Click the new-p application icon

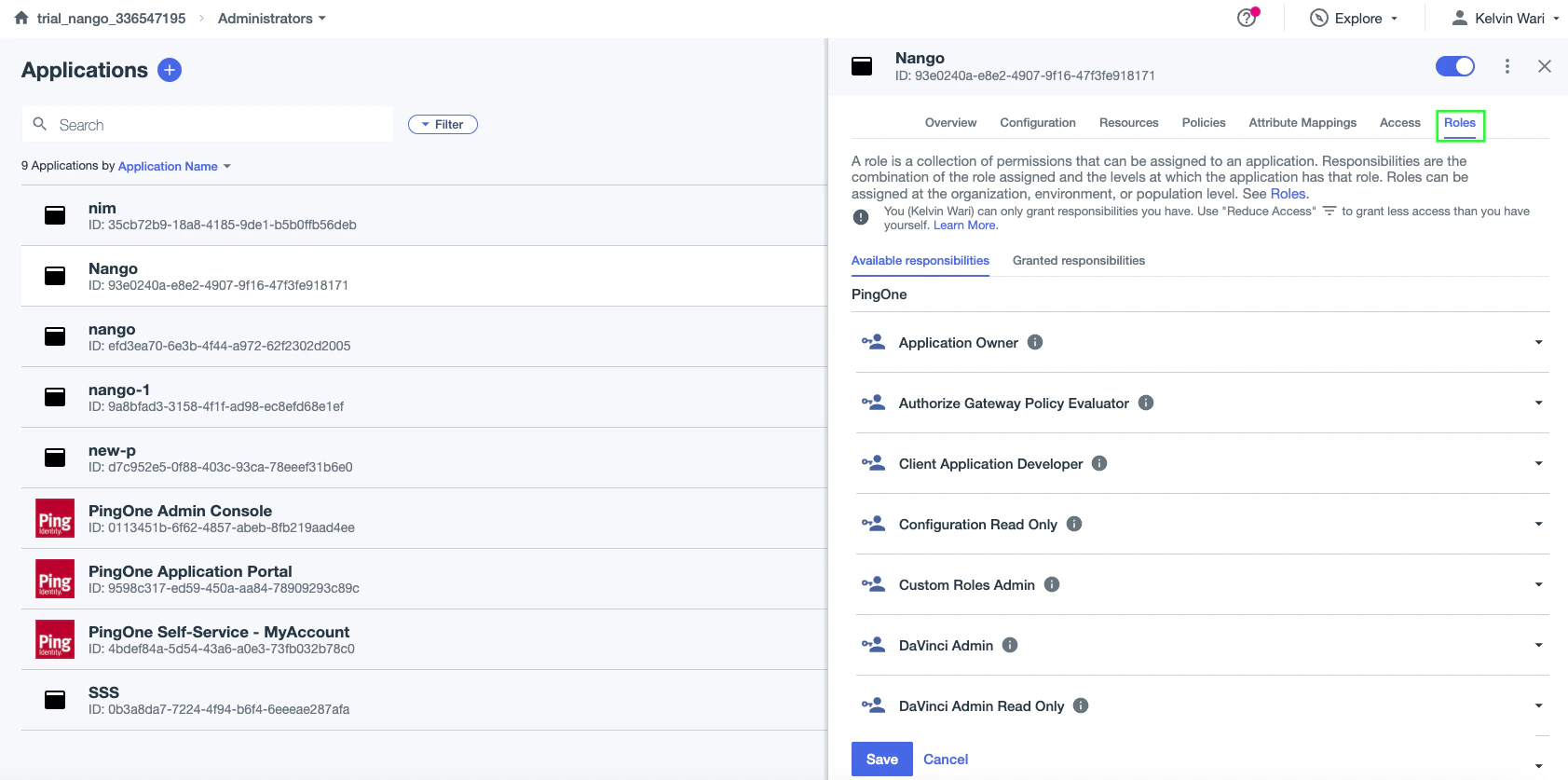55,458
